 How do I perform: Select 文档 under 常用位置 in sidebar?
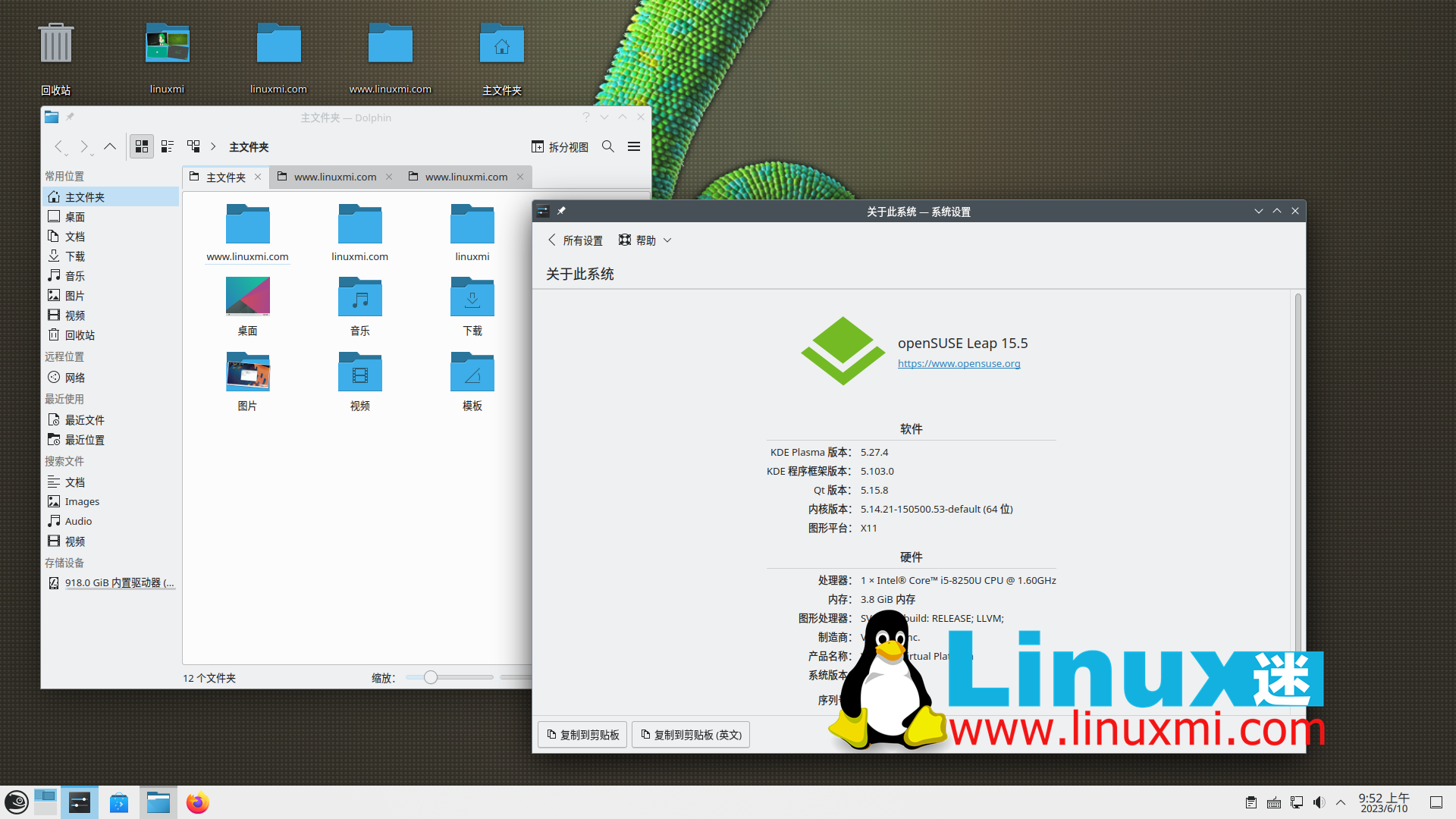111,237
